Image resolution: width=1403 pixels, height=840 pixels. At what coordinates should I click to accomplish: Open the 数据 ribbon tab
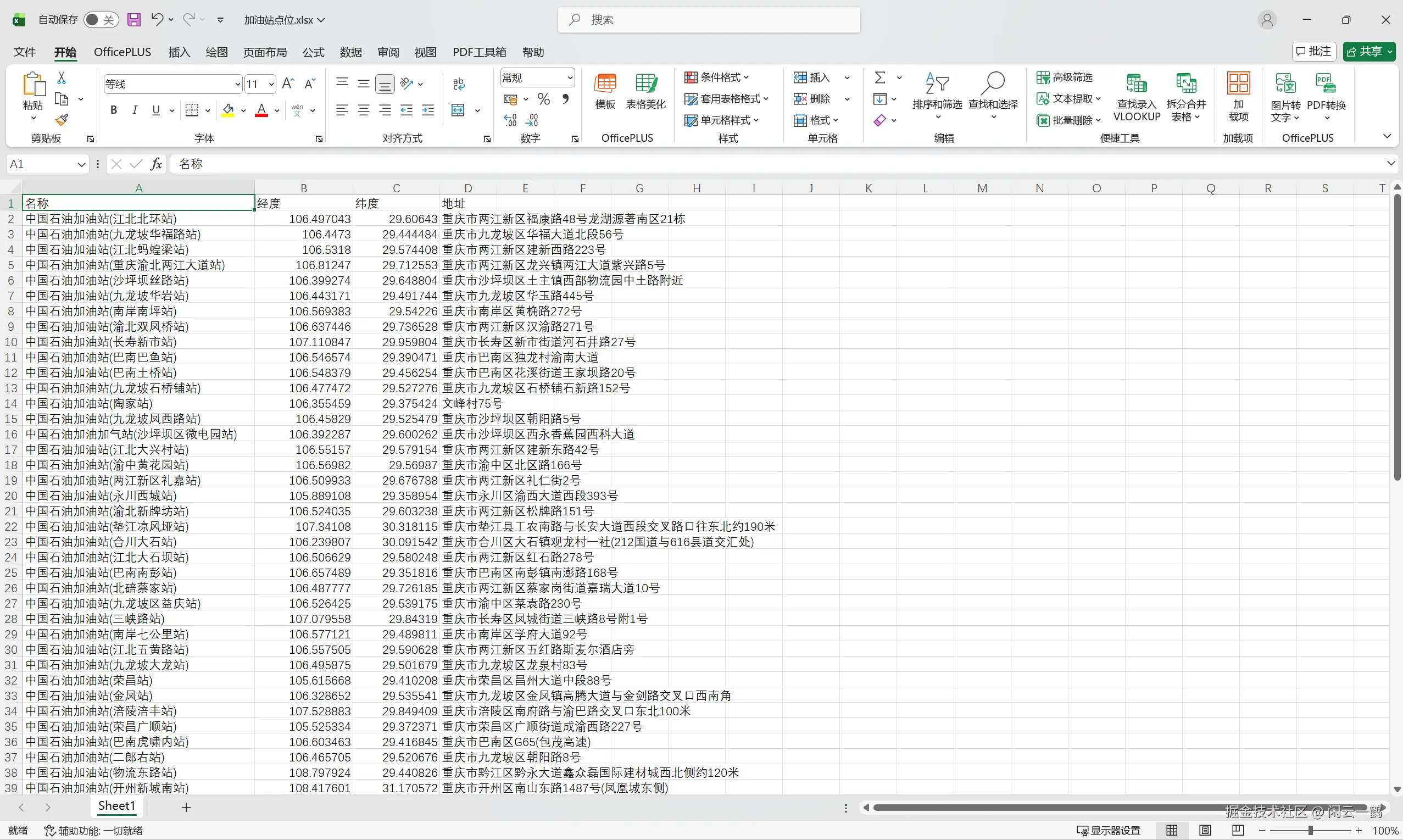point(350,52)
